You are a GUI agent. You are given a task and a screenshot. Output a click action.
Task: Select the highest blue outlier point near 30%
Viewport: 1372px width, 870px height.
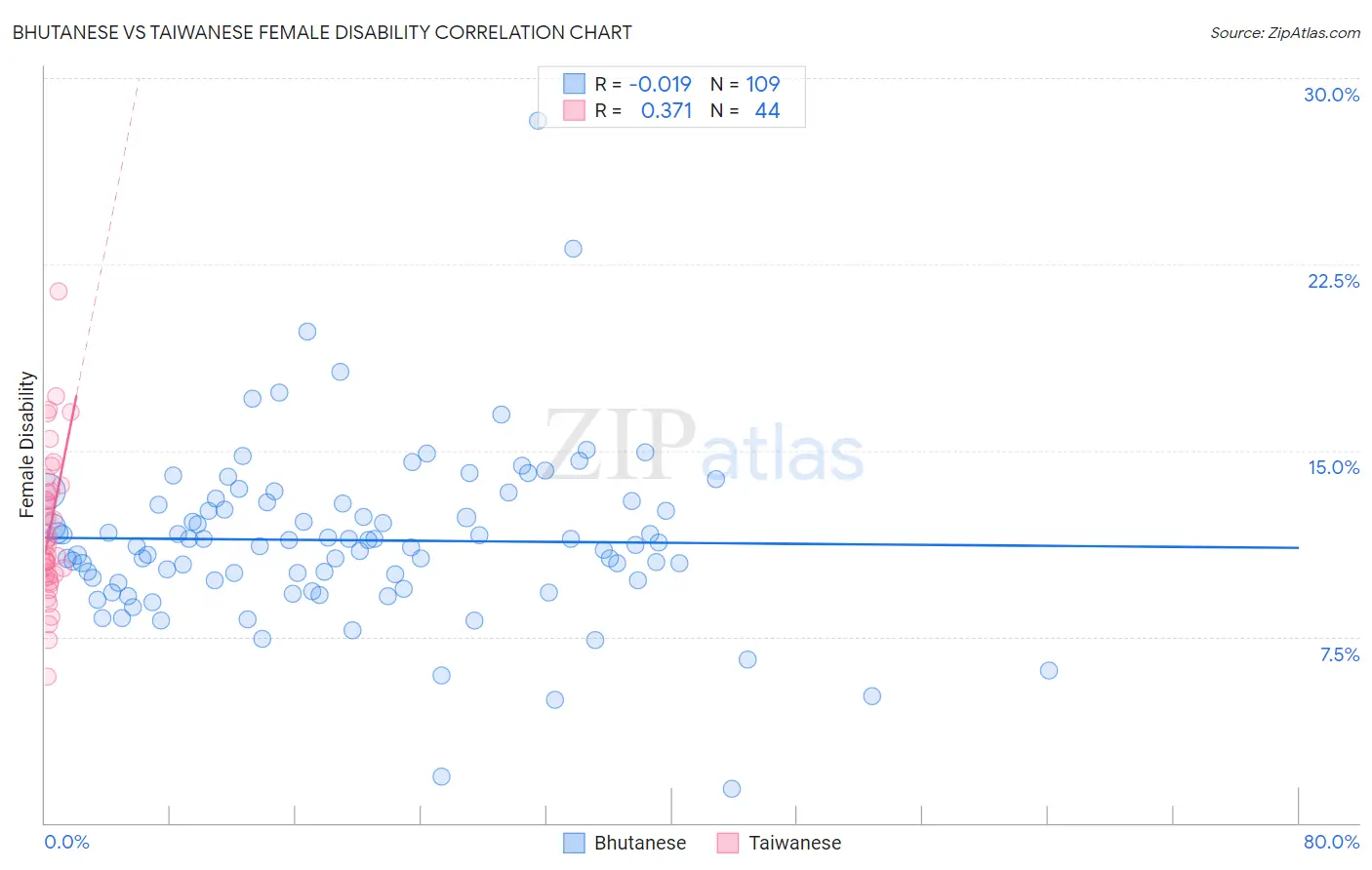pyautogui.click(x=538, y=121)
